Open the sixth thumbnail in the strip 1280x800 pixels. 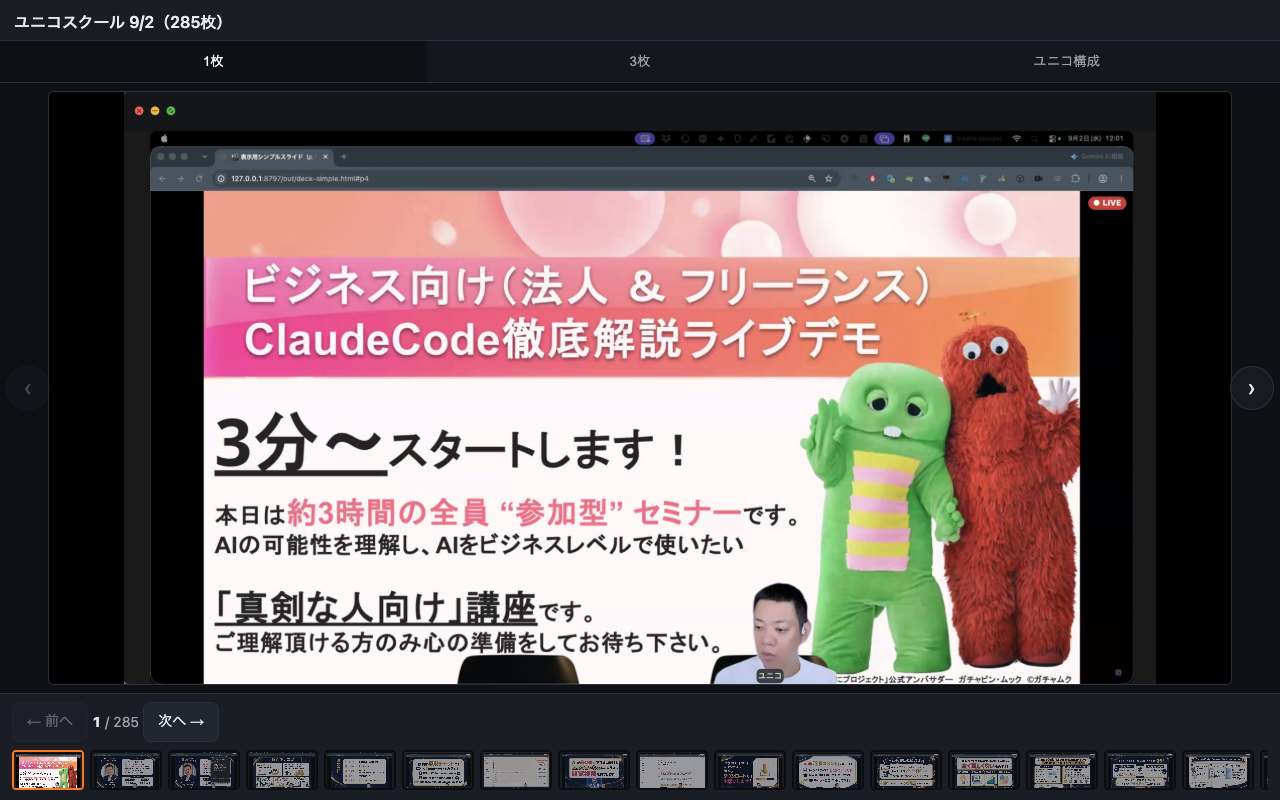coord(438,770)
